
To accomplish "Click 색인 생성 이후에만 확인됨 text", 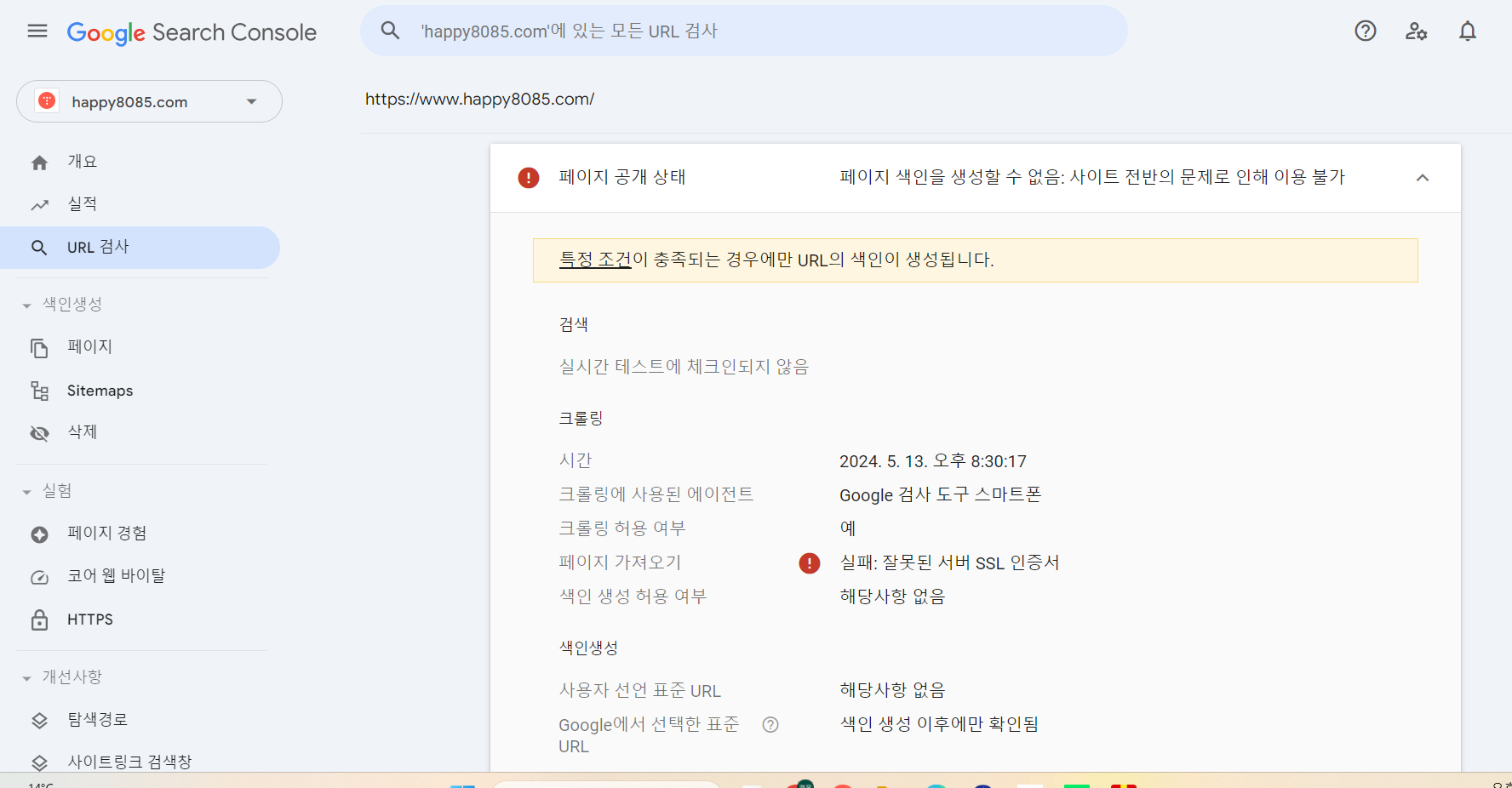I will pos(939,724).
